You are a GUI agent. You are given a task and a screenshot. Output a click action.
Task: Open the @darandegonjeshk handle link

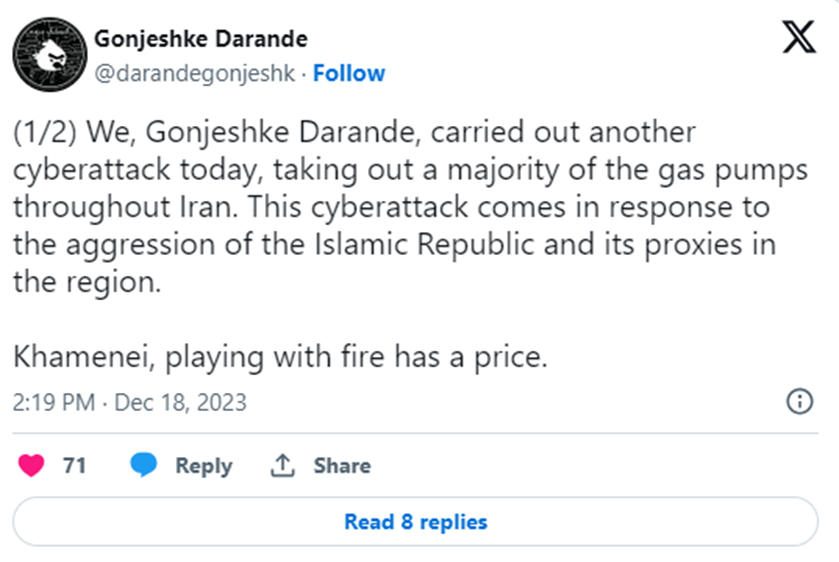tap(195, 73)
